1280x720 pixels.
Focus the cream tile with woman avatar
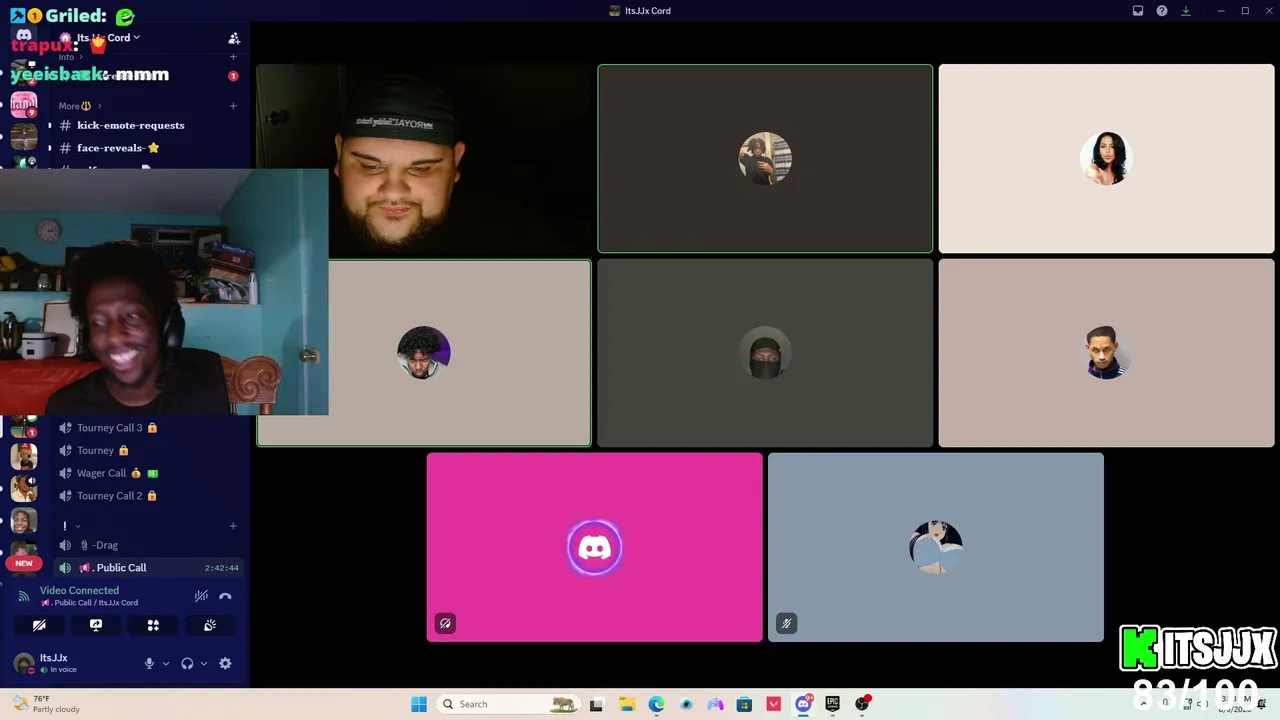point(1106,159)
